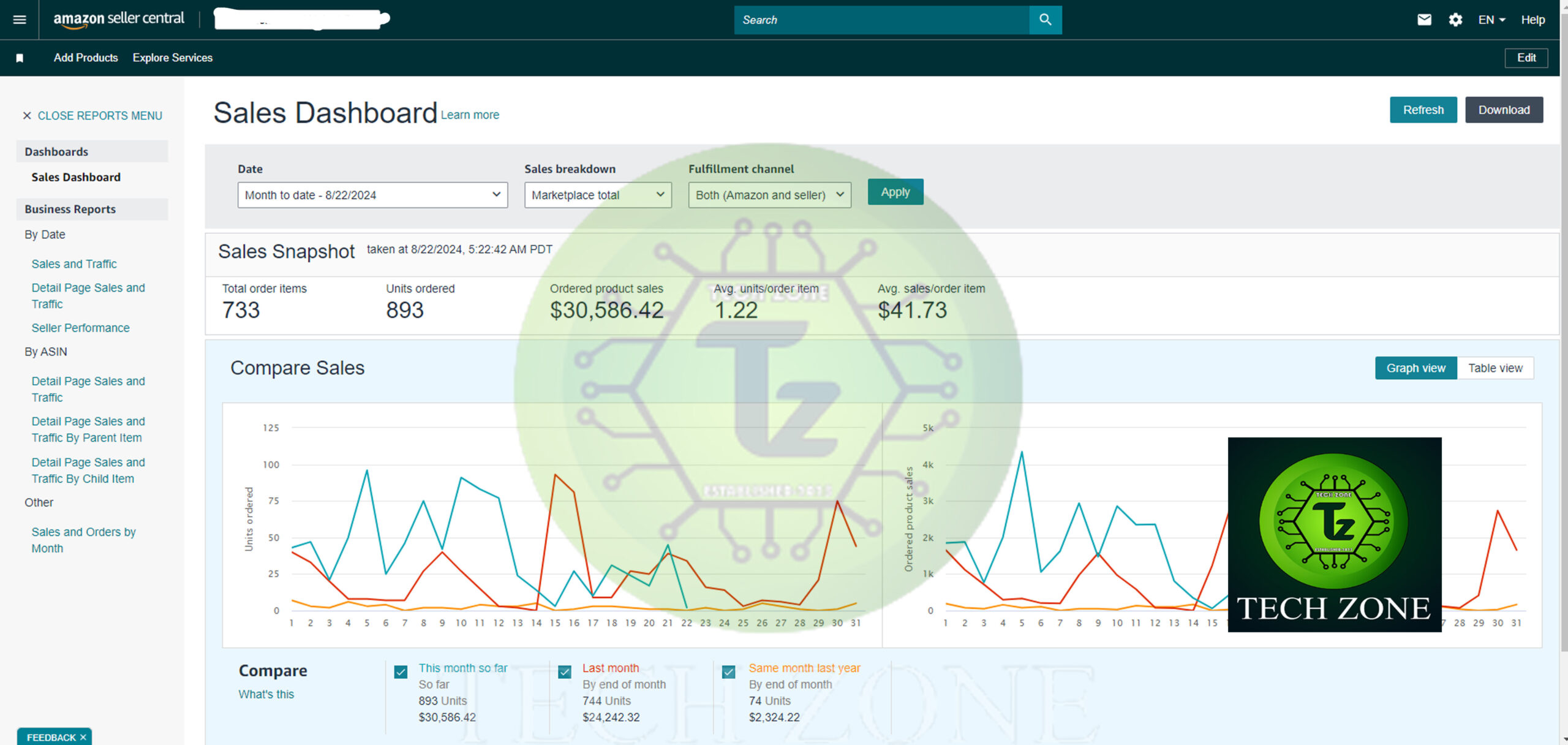The image size is (1568, 745).
Task: Click the 744 Units last month text
Action: [x=606, y=701]
